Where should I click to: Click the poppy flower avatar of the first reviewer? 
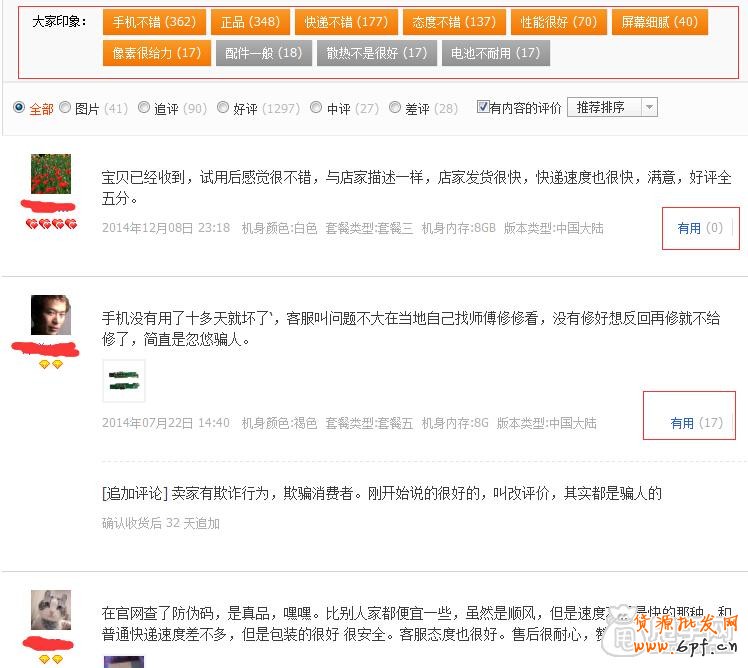[x=50, y=174]
